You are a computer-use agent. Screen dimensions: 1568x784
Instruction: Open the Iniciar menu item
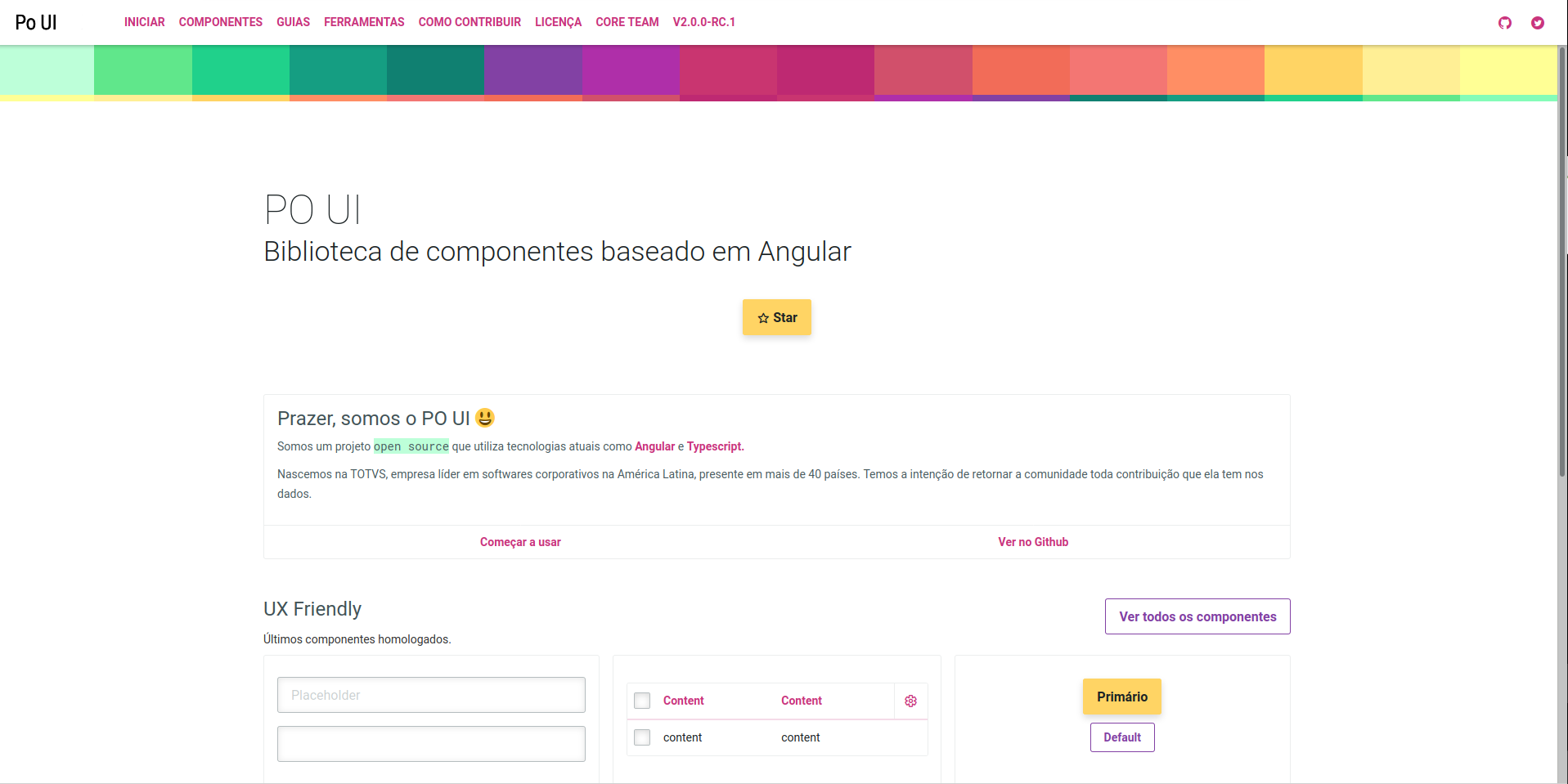(x=145, y=22)
